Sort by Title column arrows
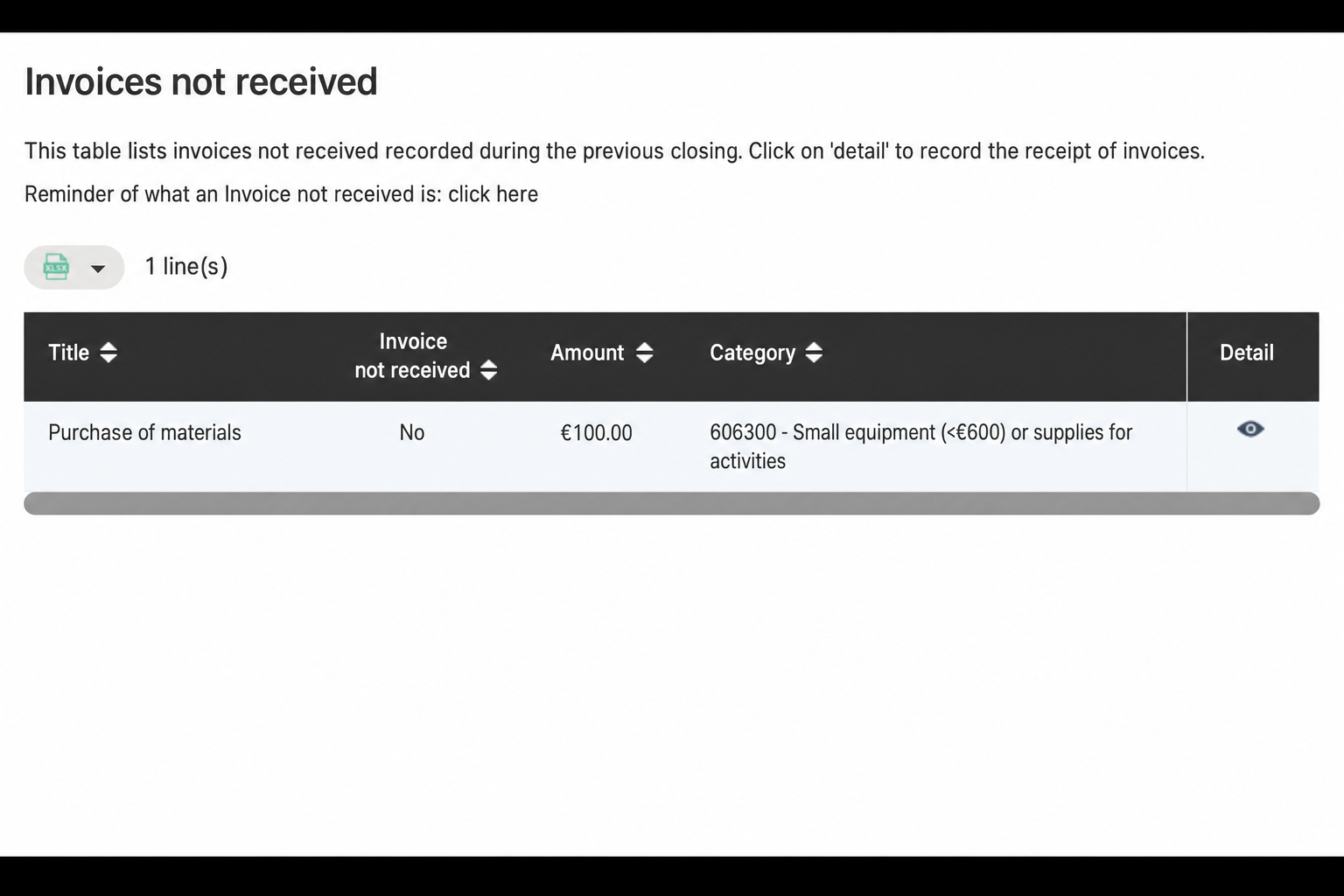Image resolution: width=1344 pixels, height=896 pixels. click(108, 353)
